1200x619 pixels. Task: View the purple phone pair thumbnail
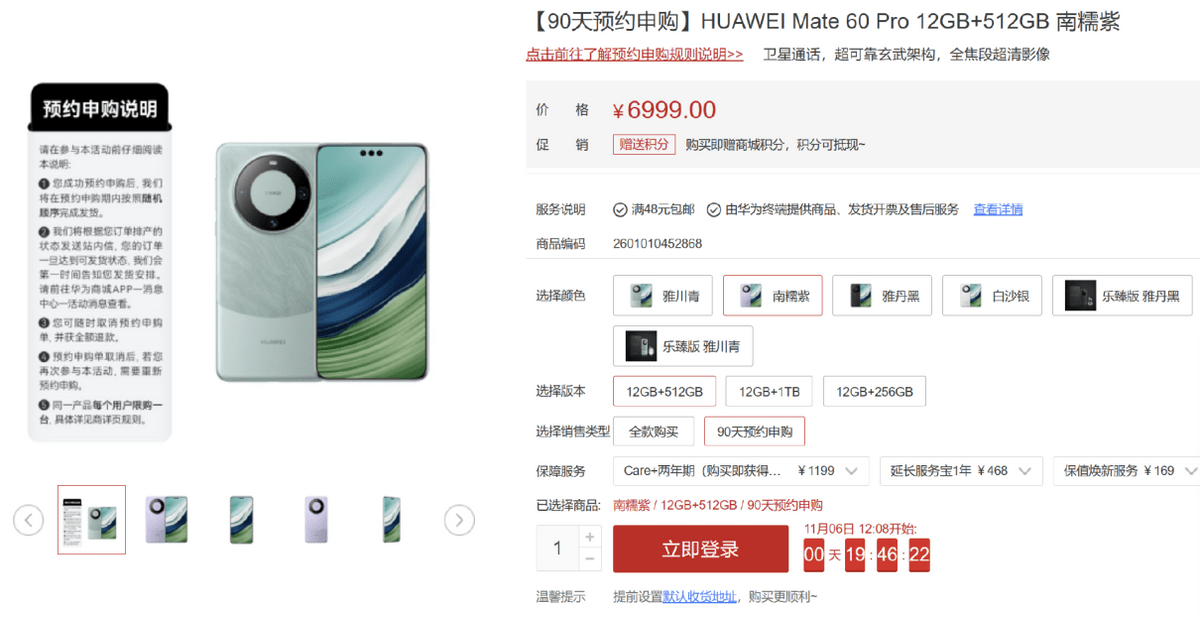[x=167, y=519]
